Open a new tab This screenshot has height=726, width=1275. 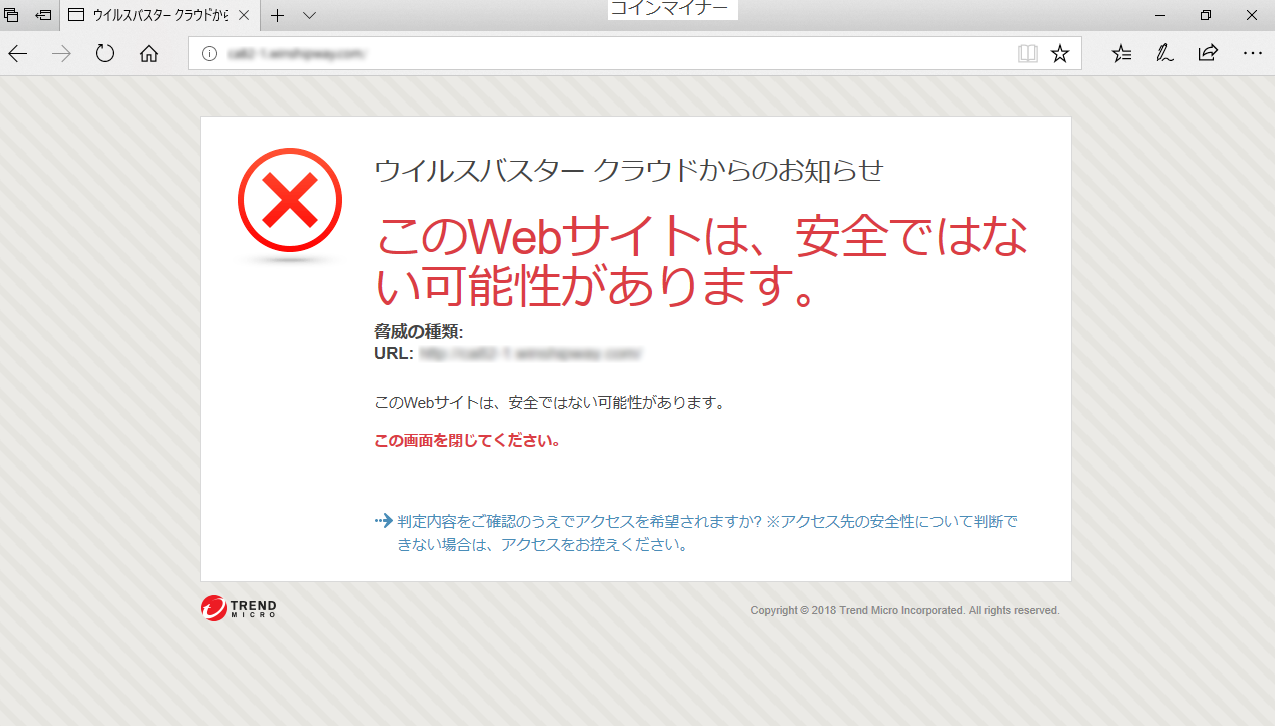click(x=278, y=16)
